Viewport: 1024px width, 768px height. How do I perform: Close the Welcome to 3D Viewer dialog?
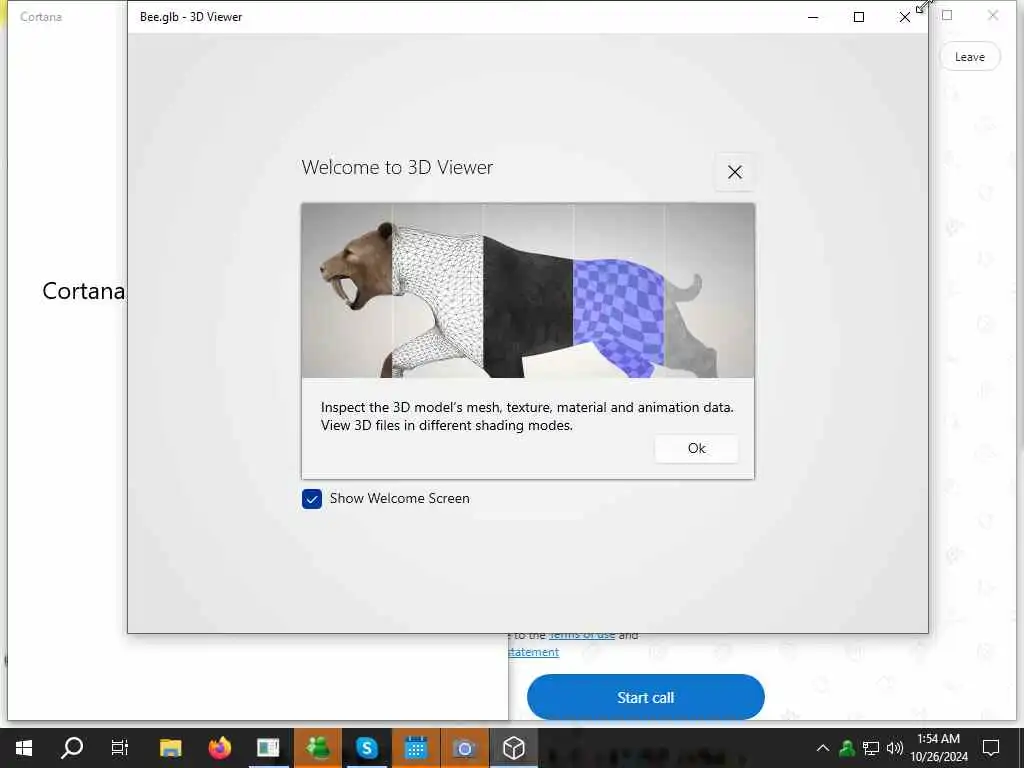735,172
